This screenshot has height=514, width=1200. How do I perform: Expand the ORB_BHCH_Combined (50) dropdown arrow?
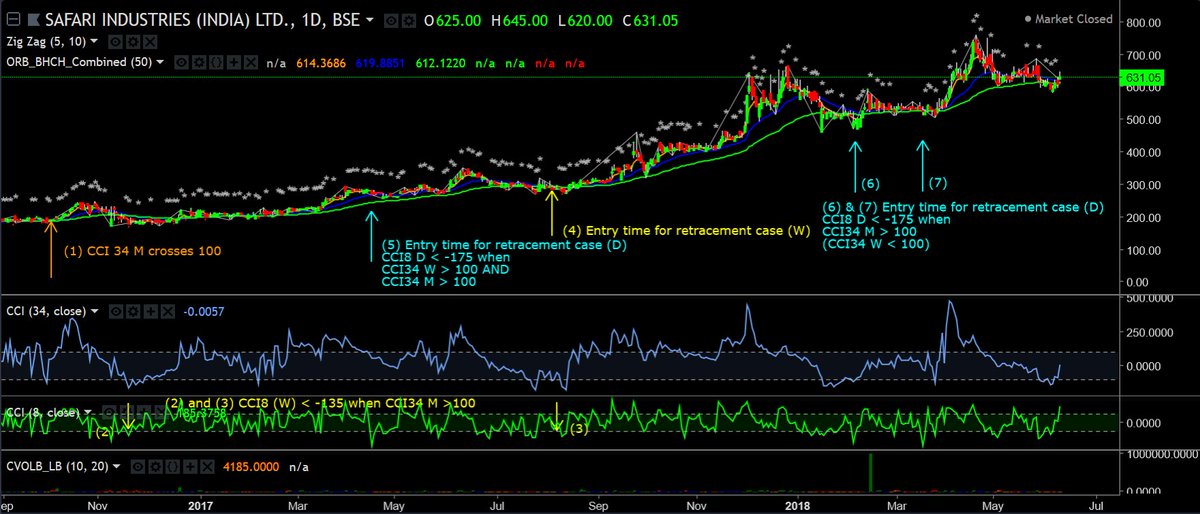(x=160, y=62)
